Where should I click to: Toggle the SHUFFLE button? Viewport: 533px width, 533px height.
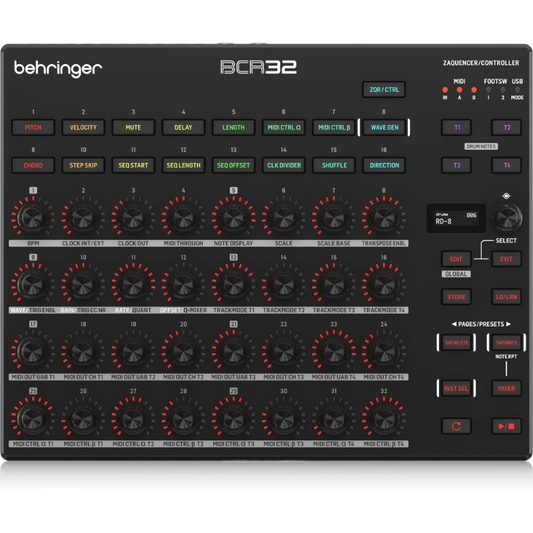[334, 165]
